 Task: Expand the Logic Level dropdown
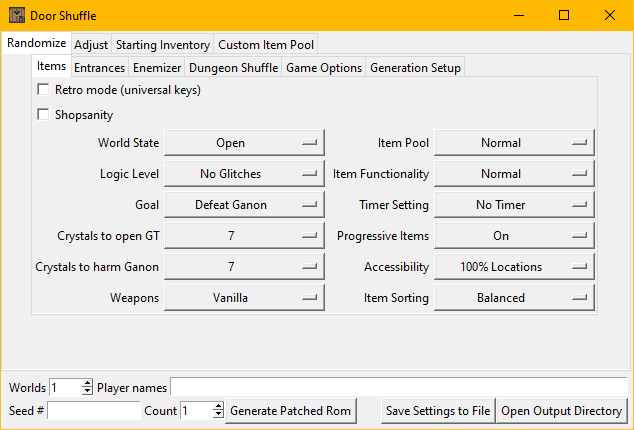(244, 174)
